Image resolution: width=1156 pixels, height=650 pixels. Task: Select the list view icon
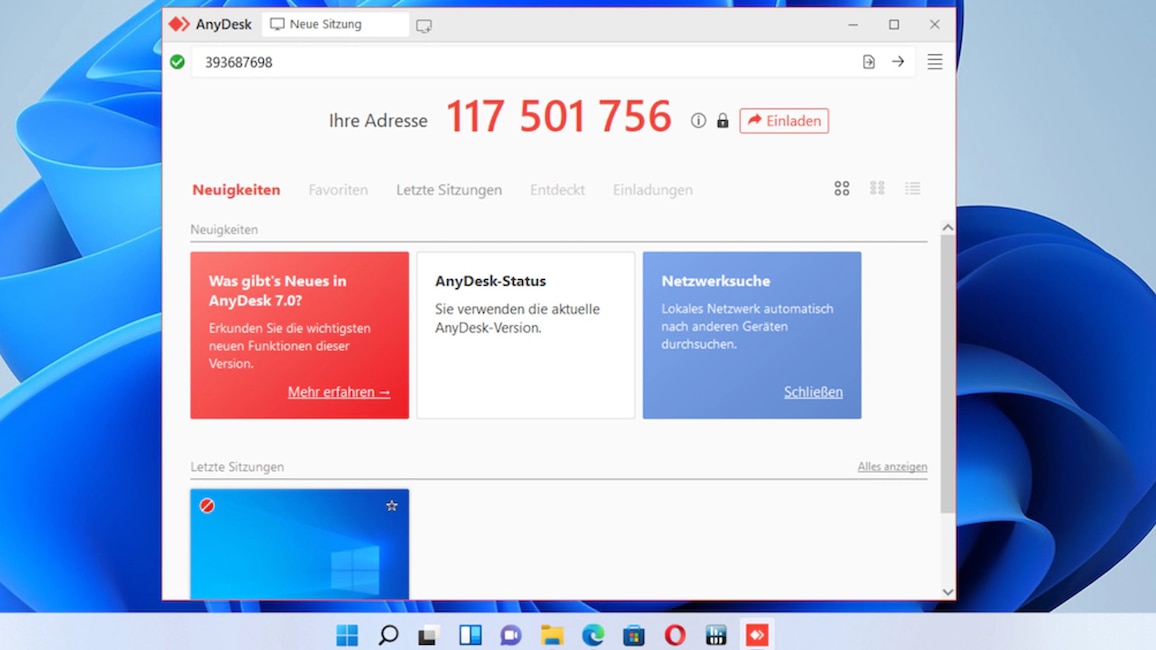pos(913,189)
